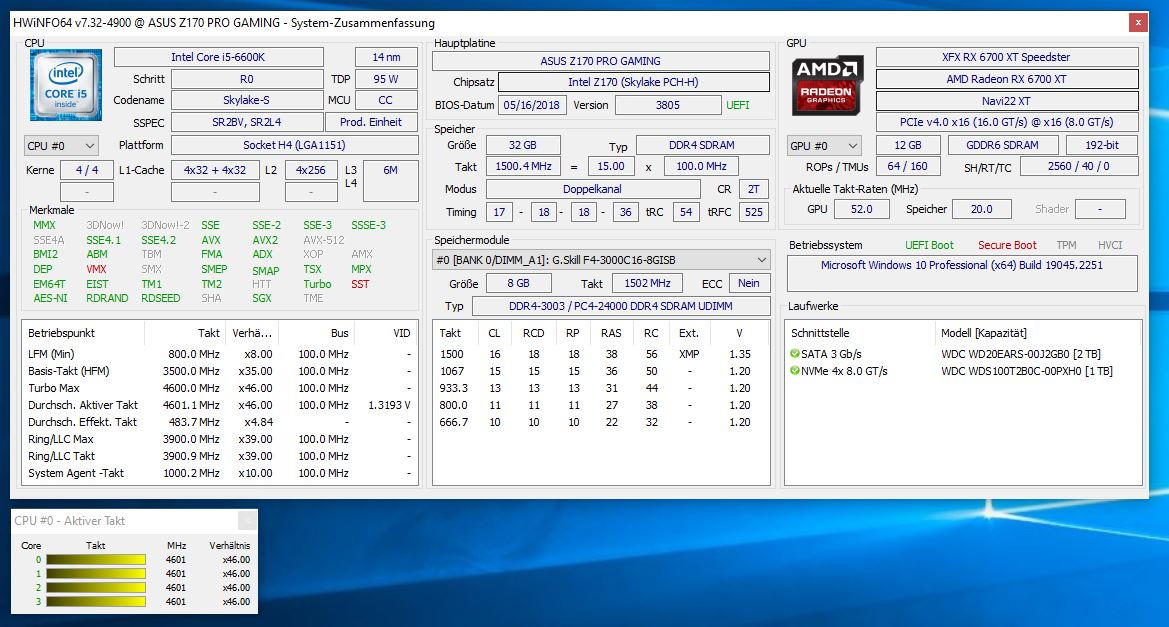
Task: Click the ECC Nein field in Speichermodule
Action: pyautogui.click(x=748, y=283)
